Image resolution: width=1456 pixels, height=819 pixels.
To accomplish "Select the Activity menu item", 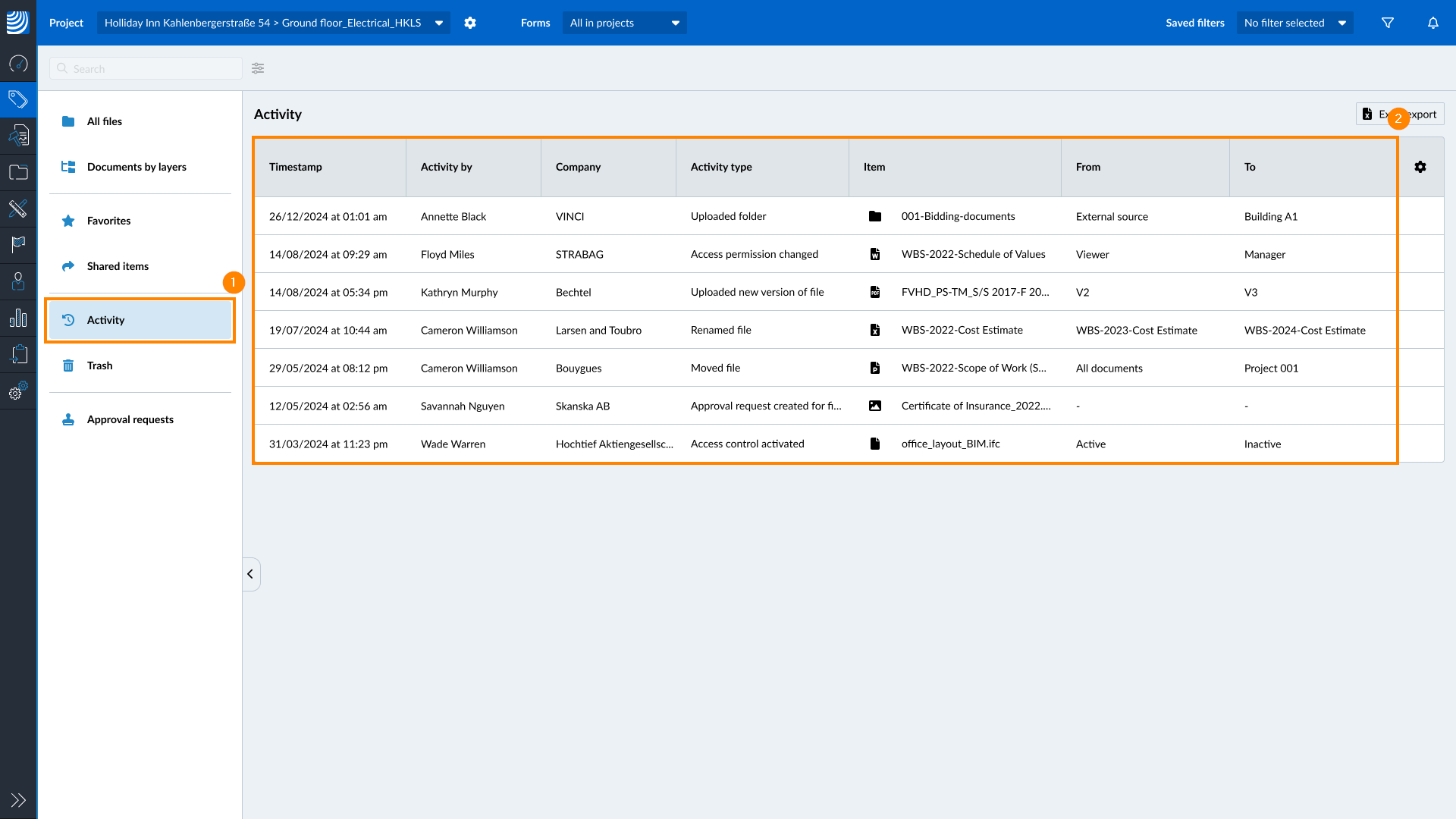I will coord(140,320).
